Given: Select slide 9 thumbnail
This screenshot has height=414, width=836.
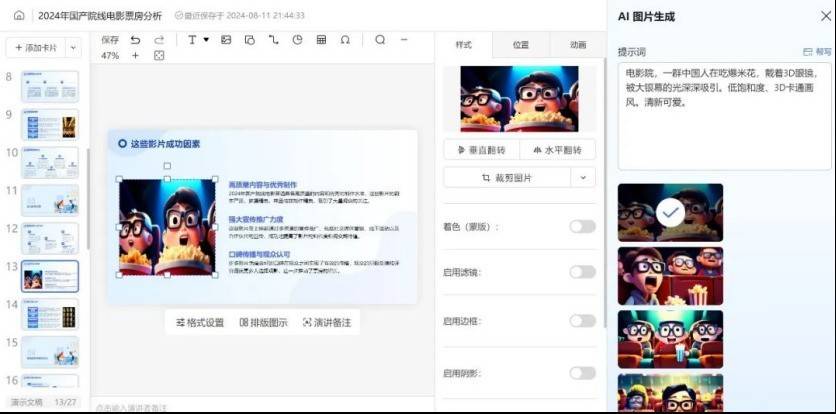Looking at the screenshot, I should pyautogui.click(x=50, y=124).
